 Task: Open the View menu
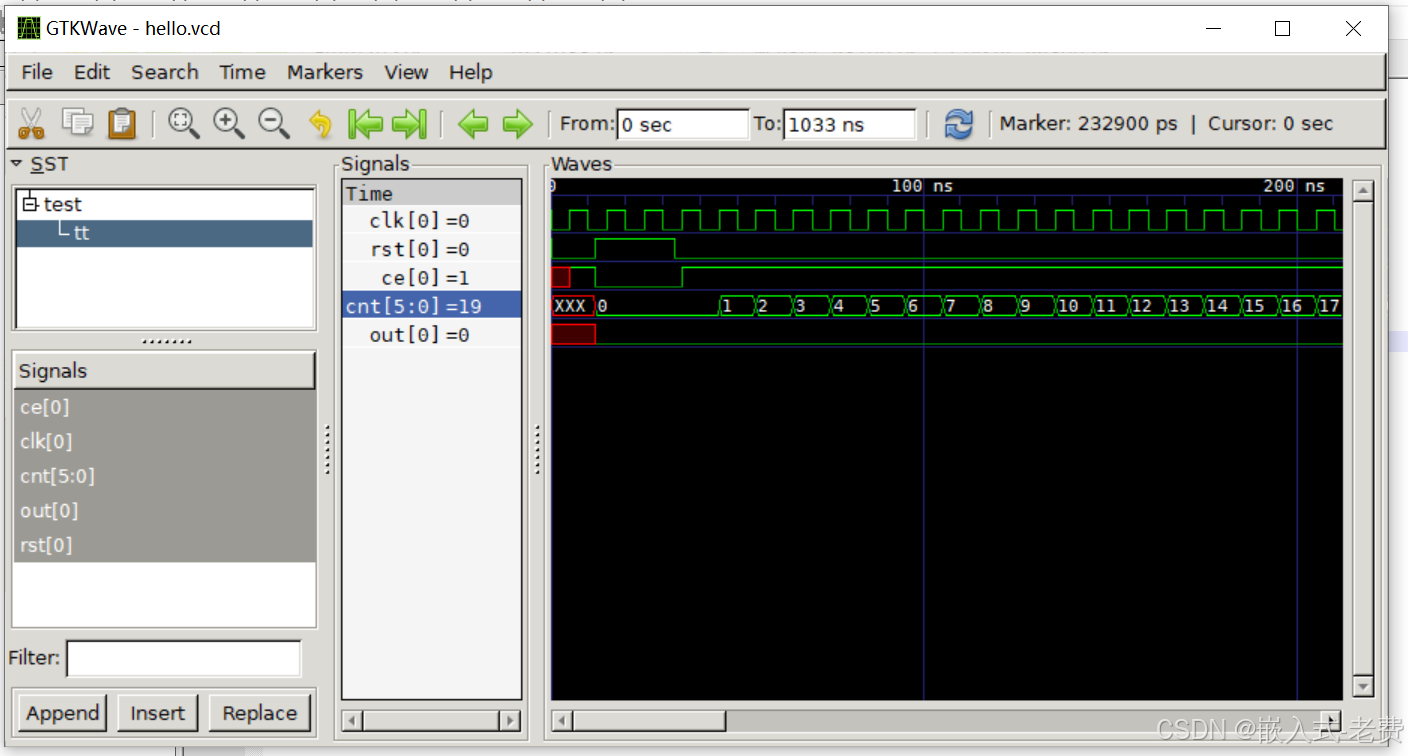point(406,72)
